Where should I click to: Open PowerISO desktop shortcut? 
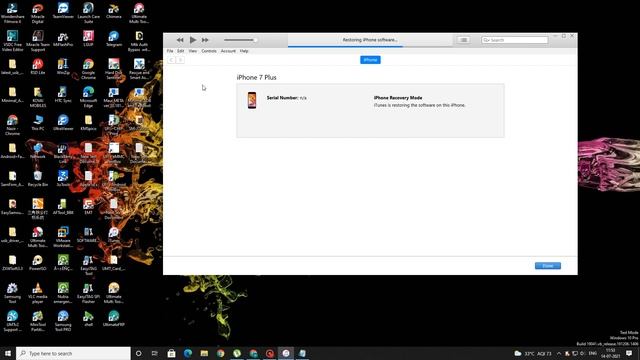coord(38,263)
